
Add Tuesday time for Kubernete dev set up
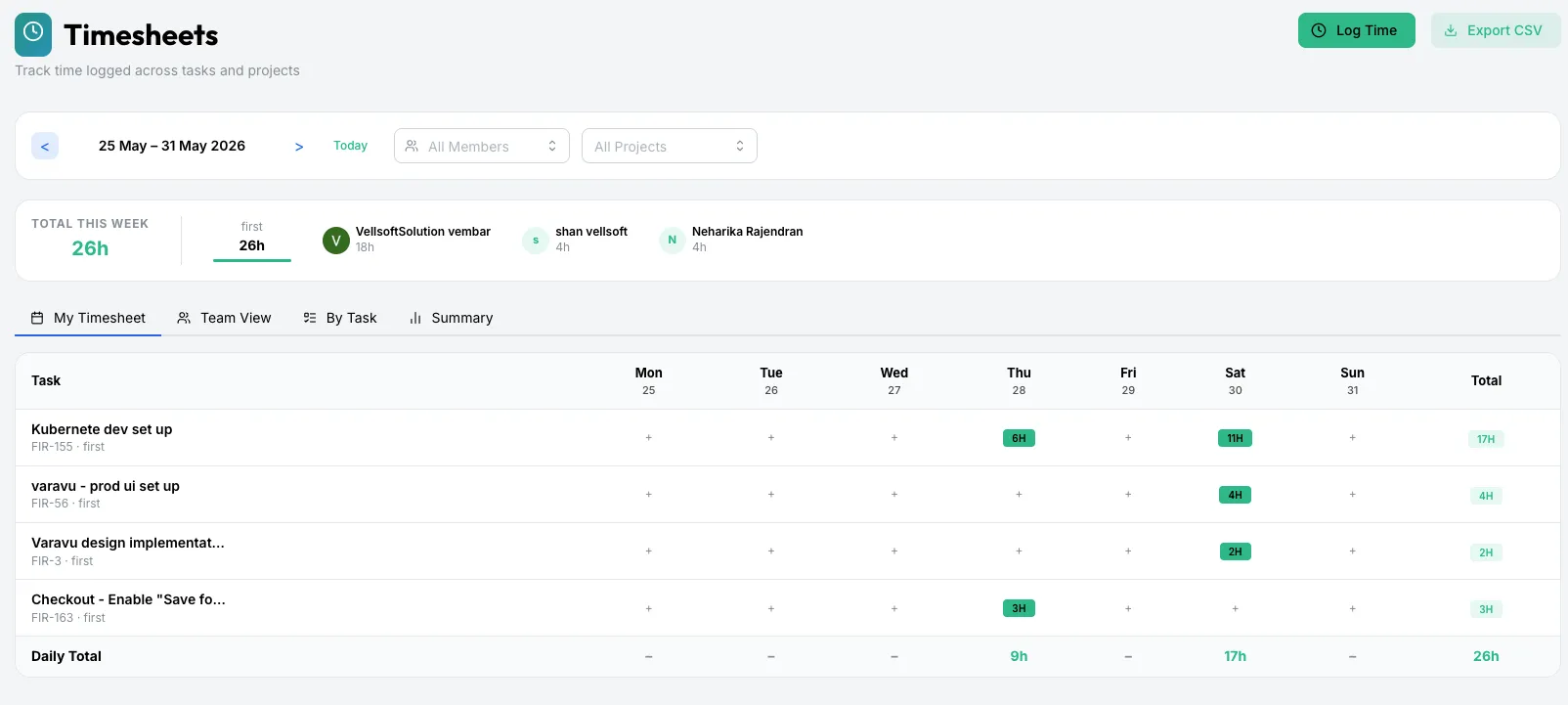pos(771,438)
